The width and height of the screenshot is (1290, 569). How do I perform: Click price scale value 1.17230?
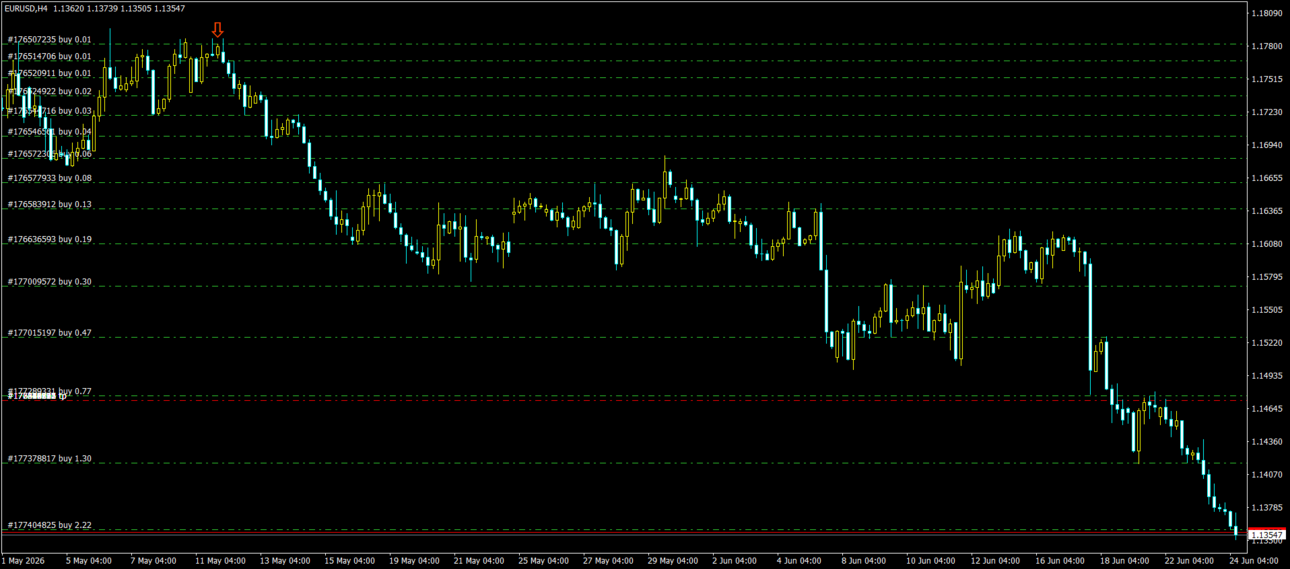[x=1267, y=112]
